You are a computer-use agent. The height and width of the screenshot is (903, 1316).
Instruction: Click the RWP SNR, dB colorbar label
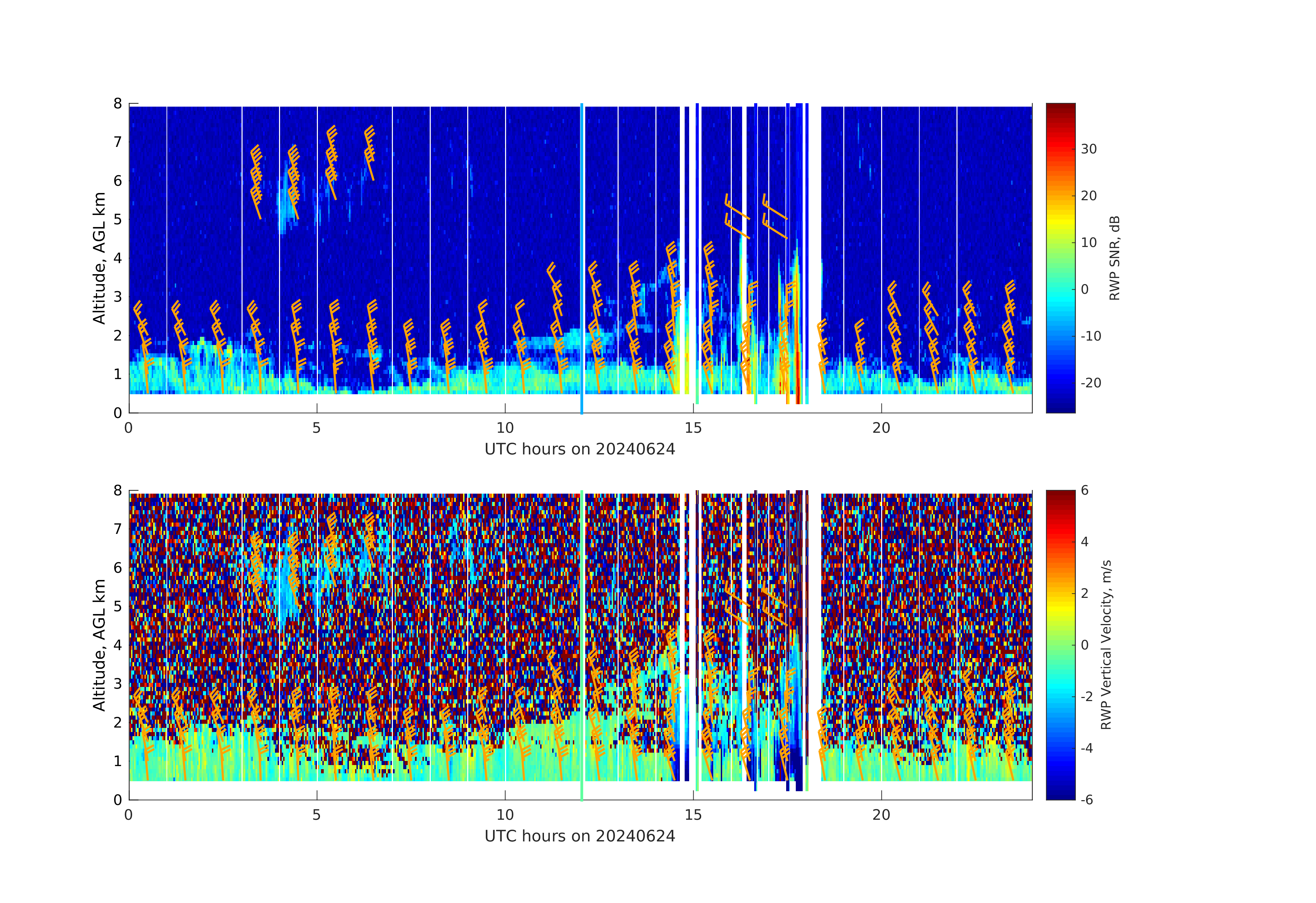click(x=1114, y=258)
